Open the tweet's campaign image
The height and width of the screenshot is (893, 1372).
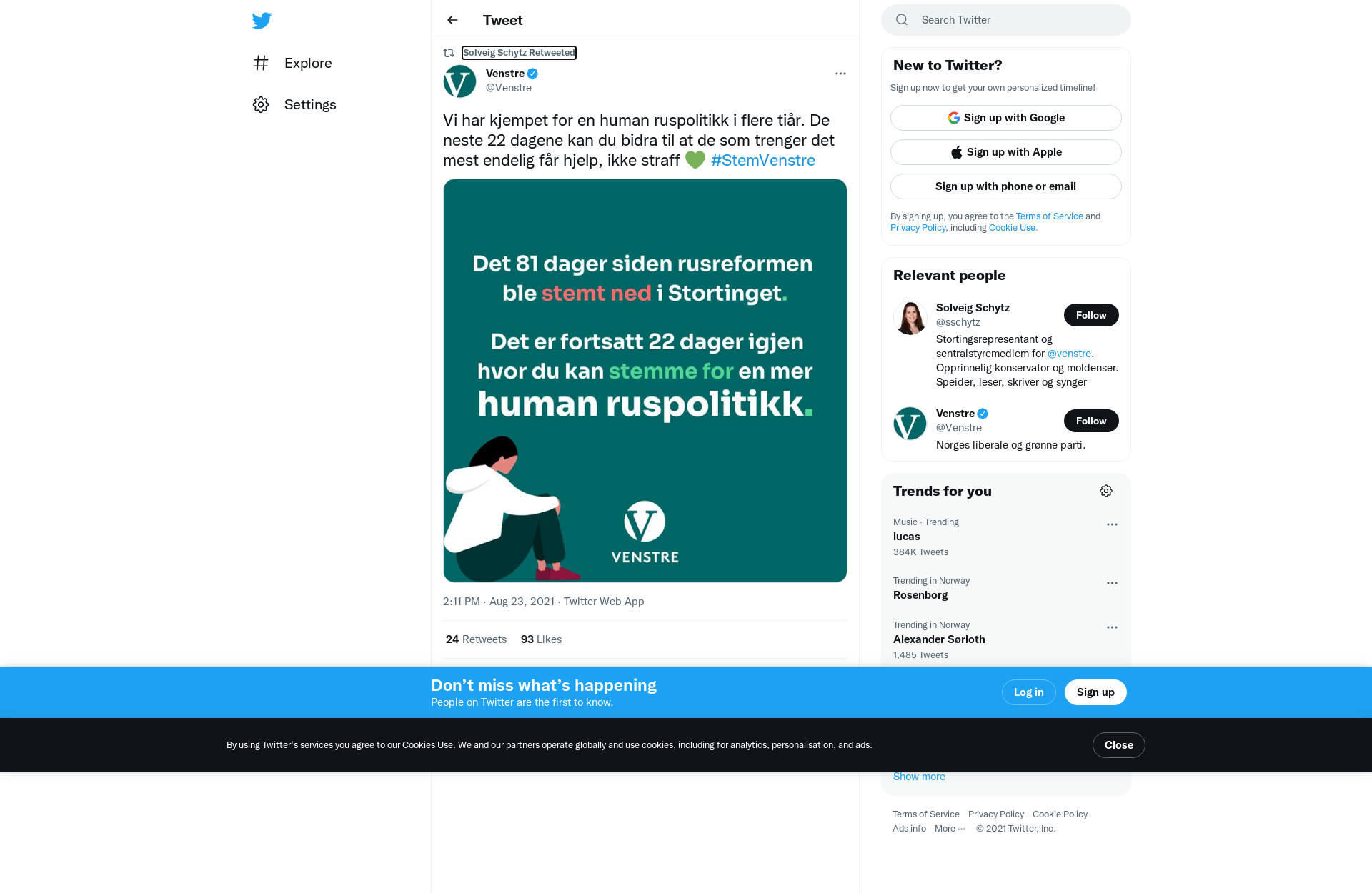tap(645, 380)
